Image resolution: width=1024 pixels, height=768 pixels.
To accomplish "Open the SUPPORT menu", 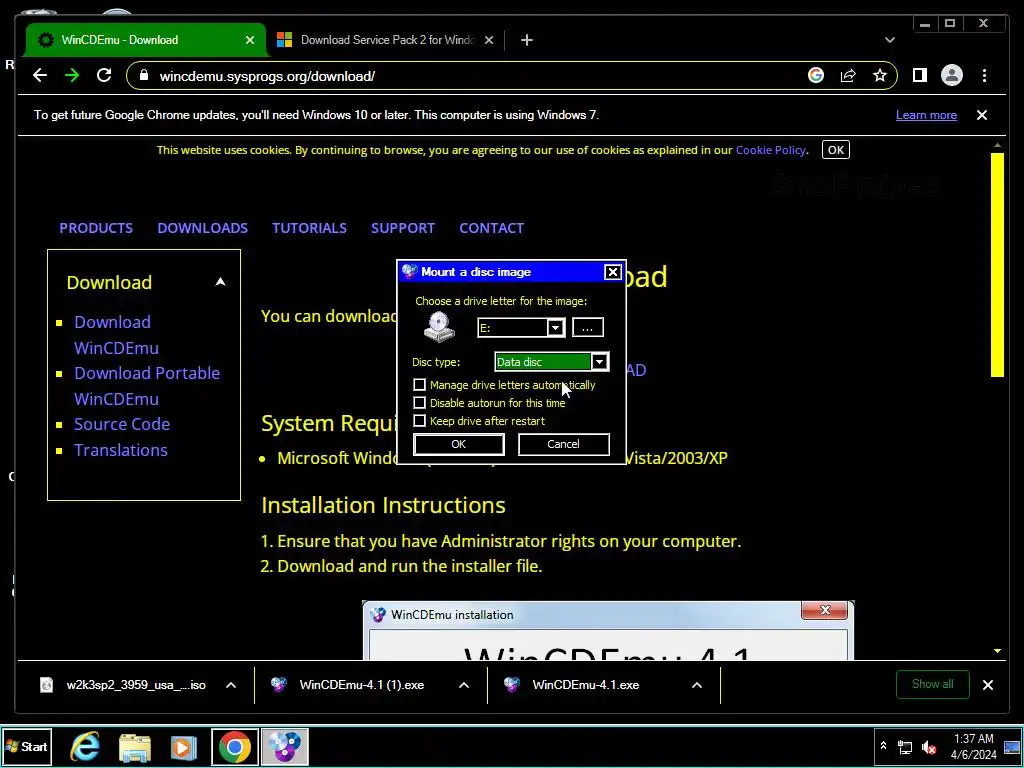I will coord(402,228).
